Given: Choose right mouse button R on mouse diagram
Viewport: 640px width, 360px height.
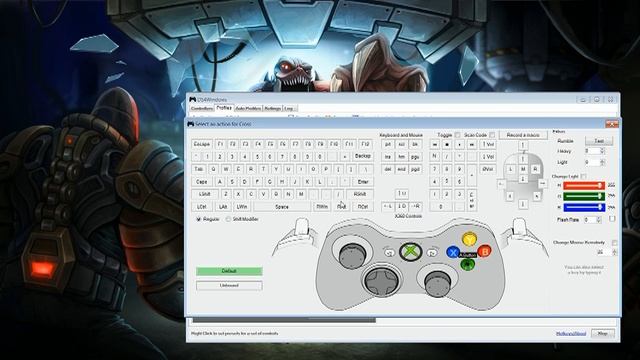Looking at the screenshot, I should [x=535, y=169].
